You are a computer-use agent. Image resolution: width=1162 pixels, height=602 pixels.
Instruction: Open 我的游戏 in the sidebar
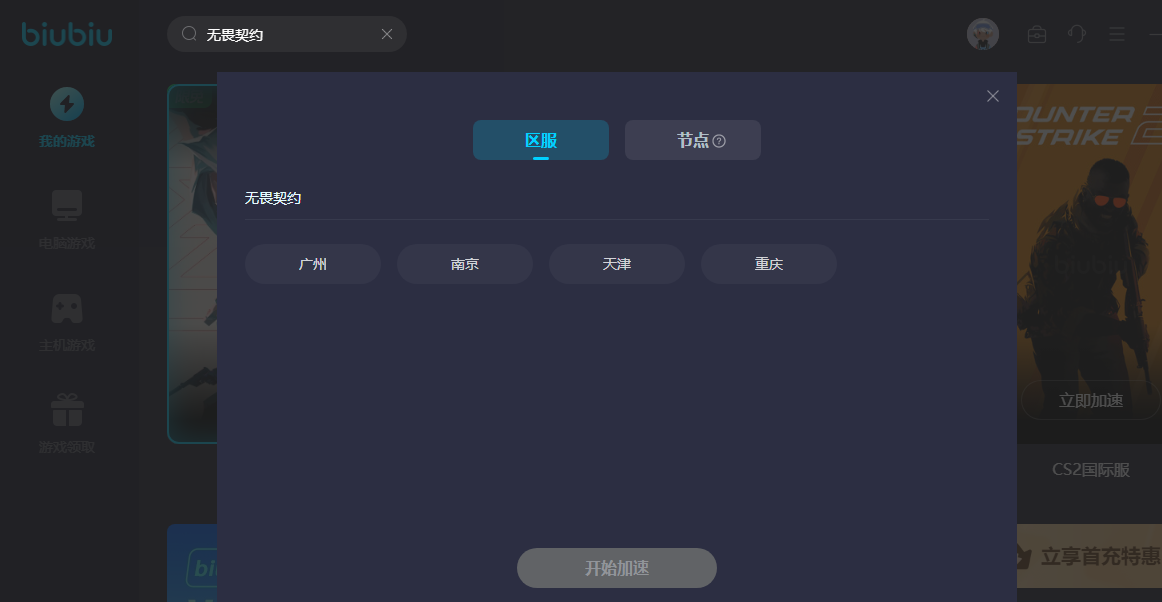tap(67, 118)
